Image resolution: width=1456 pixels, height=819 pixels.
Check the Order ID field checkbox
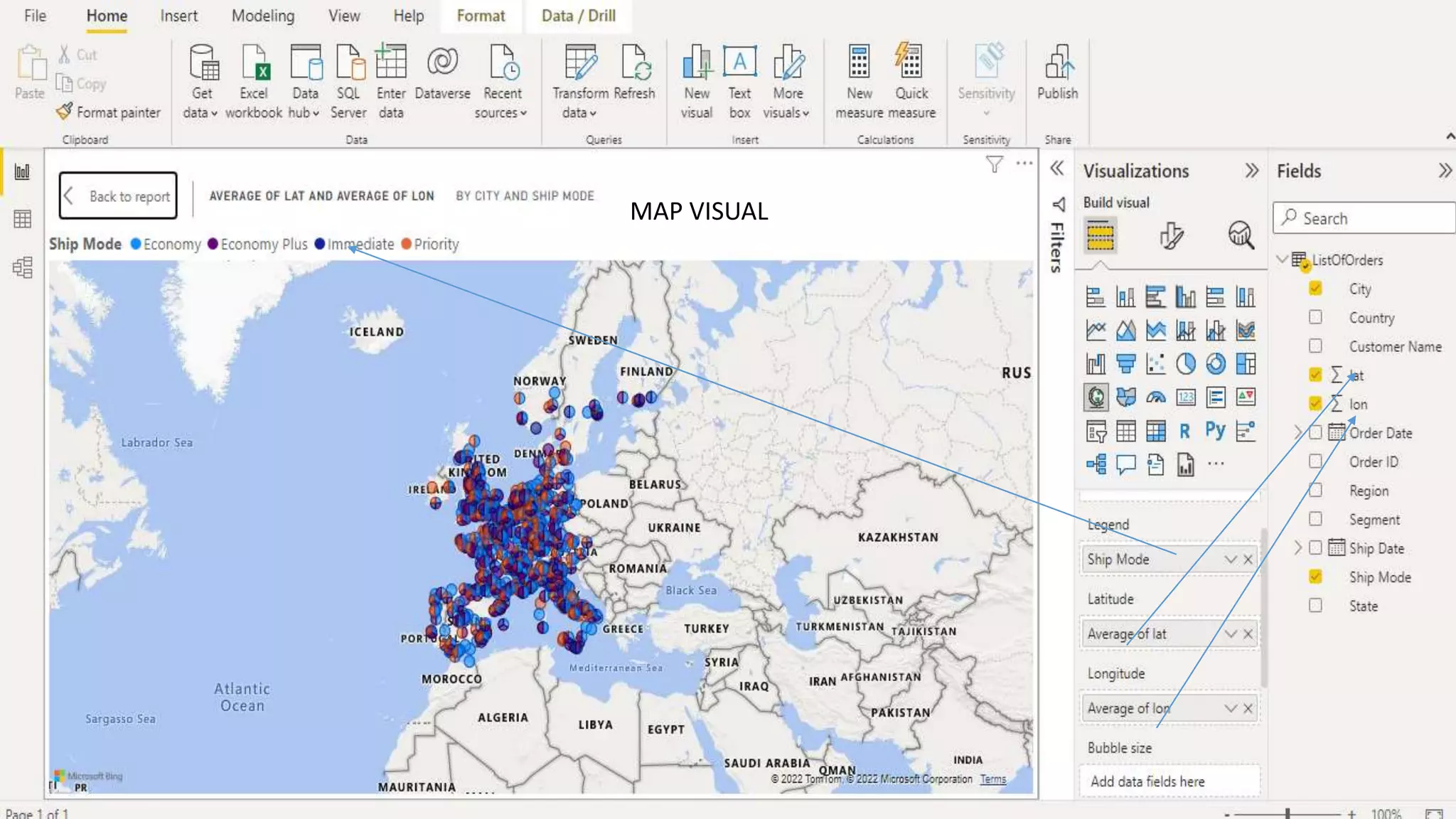(x=1315, y=461)
